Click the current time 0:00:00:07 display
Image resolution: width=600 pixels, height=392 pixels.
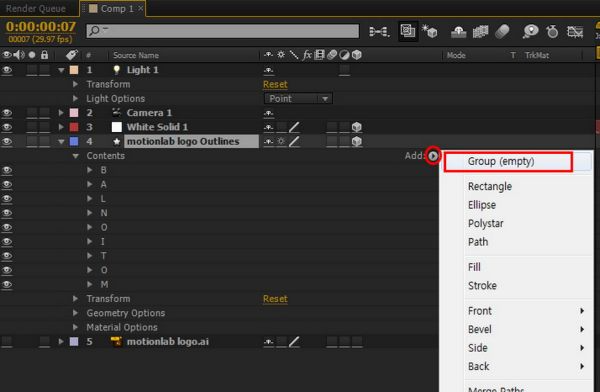click(x=41, y=26)
